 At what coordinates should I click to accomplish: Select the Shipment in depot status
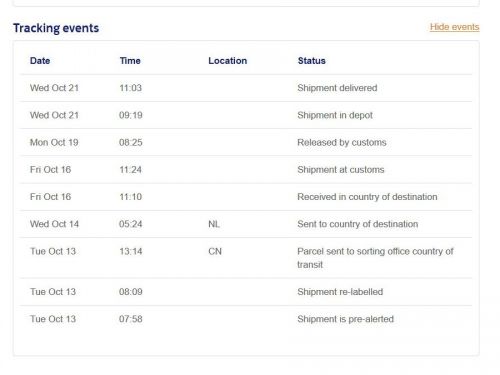click(335, 115)
